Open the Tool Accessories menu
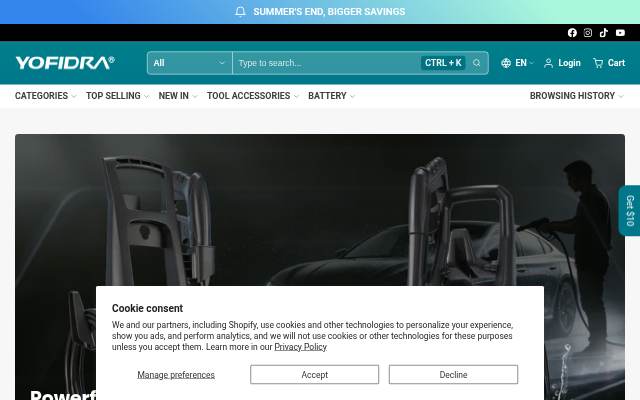This screenshot has width=640, height=400. 253,96
